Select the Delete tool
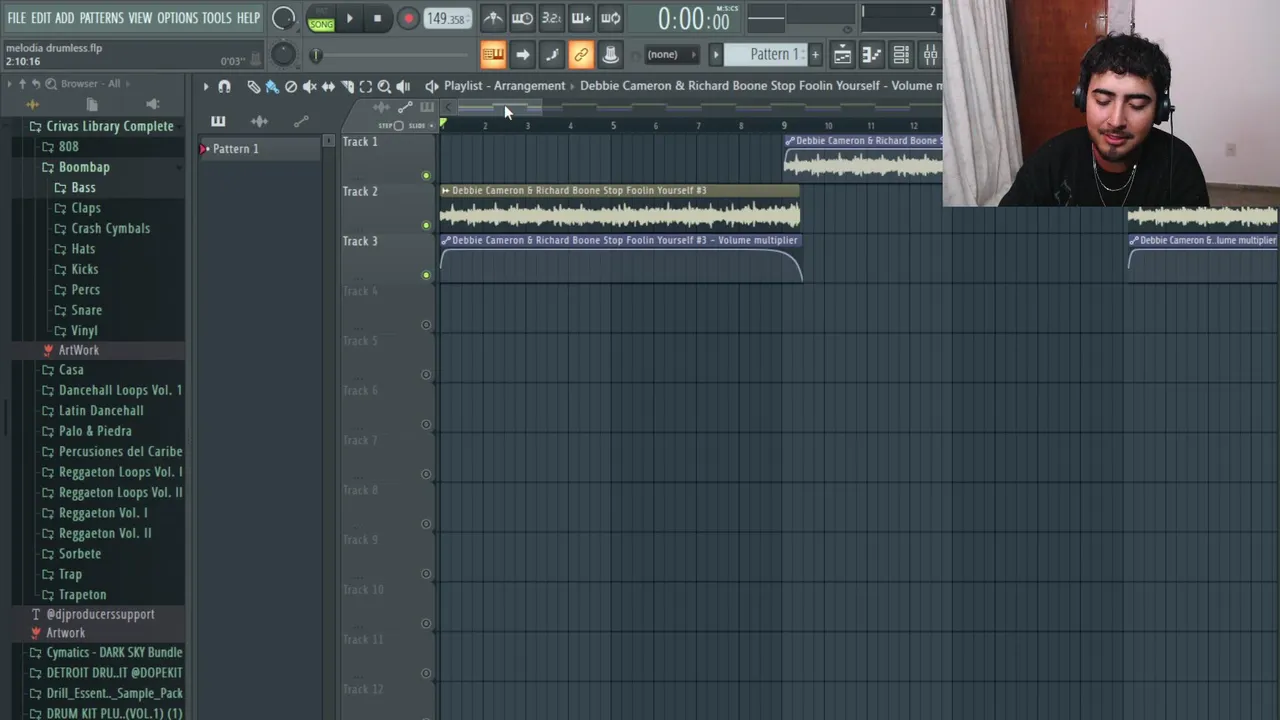 pyautogui.click(x=290, y=87)
